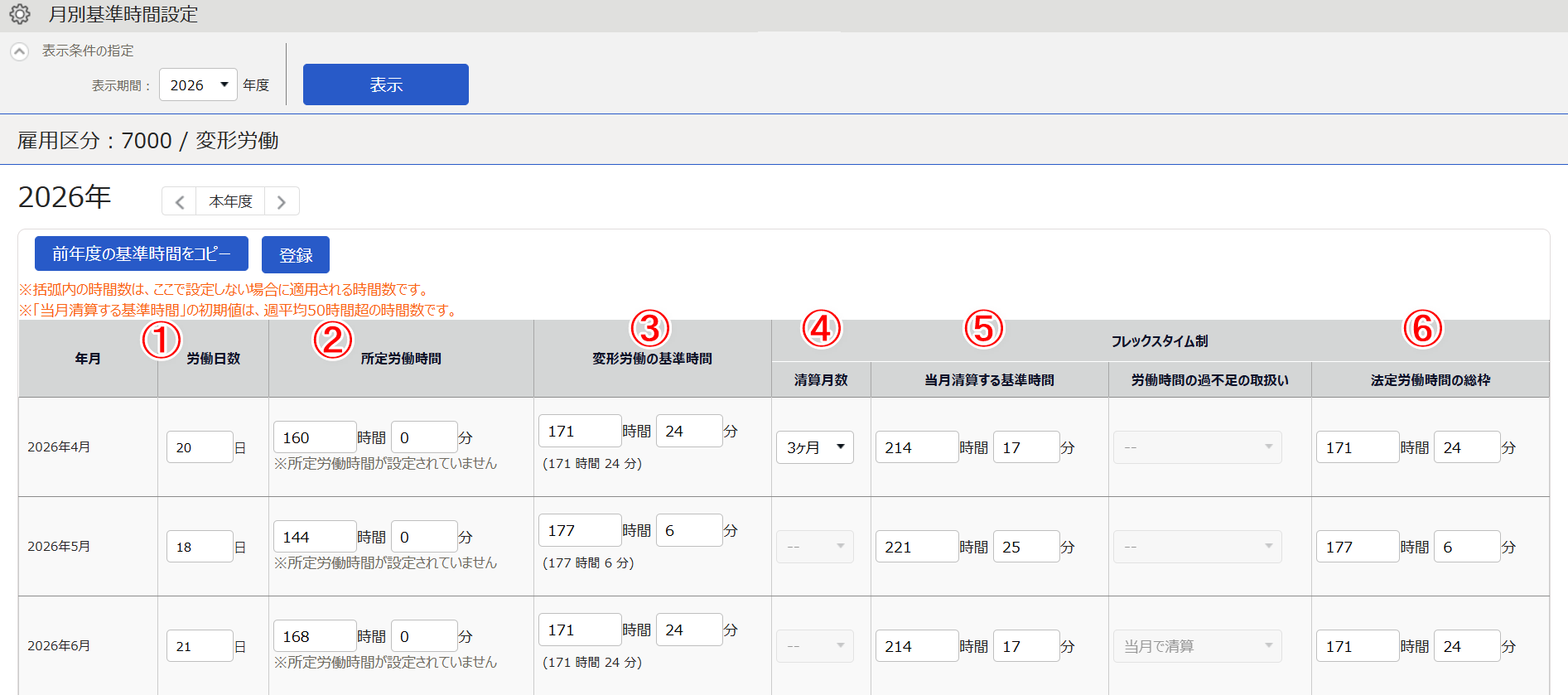The height and width of the screenshot is (695, 1568).
Task: Click the settings gear icon beside 月別基準時間設定
Action: click(20, 14)
